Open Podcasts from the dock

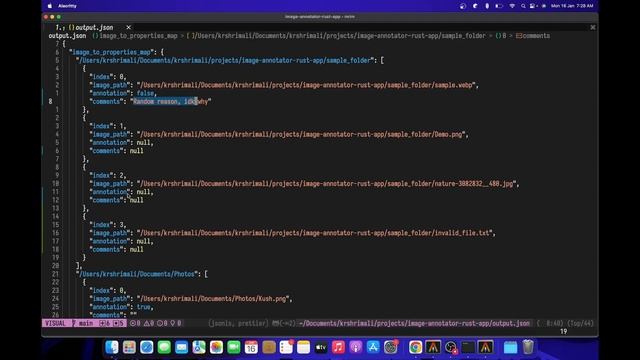356,347
